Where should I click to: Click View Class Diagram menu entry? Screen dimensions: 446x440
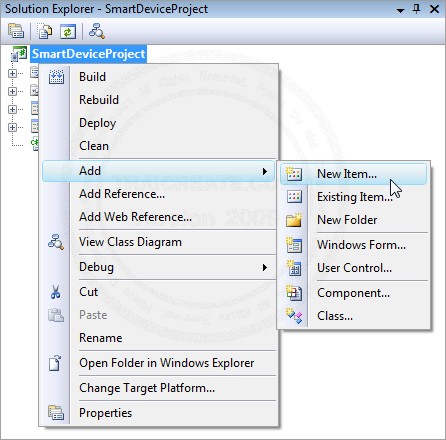(158, 242)
